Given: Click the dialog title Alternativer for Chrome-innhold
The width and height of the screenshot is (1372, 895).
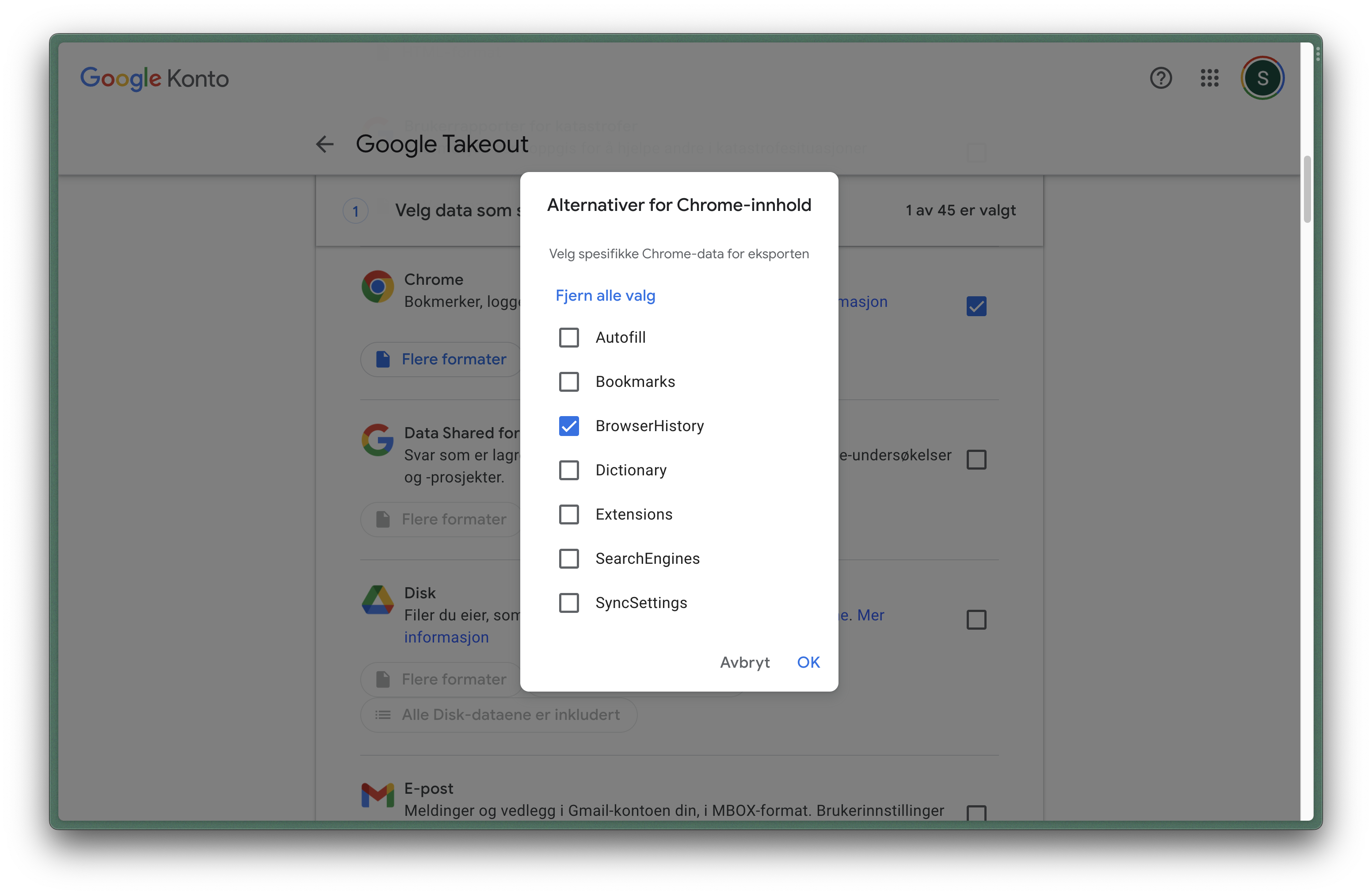Looking at the screenshot, I should pyautogui.click(x=679, y=205).
